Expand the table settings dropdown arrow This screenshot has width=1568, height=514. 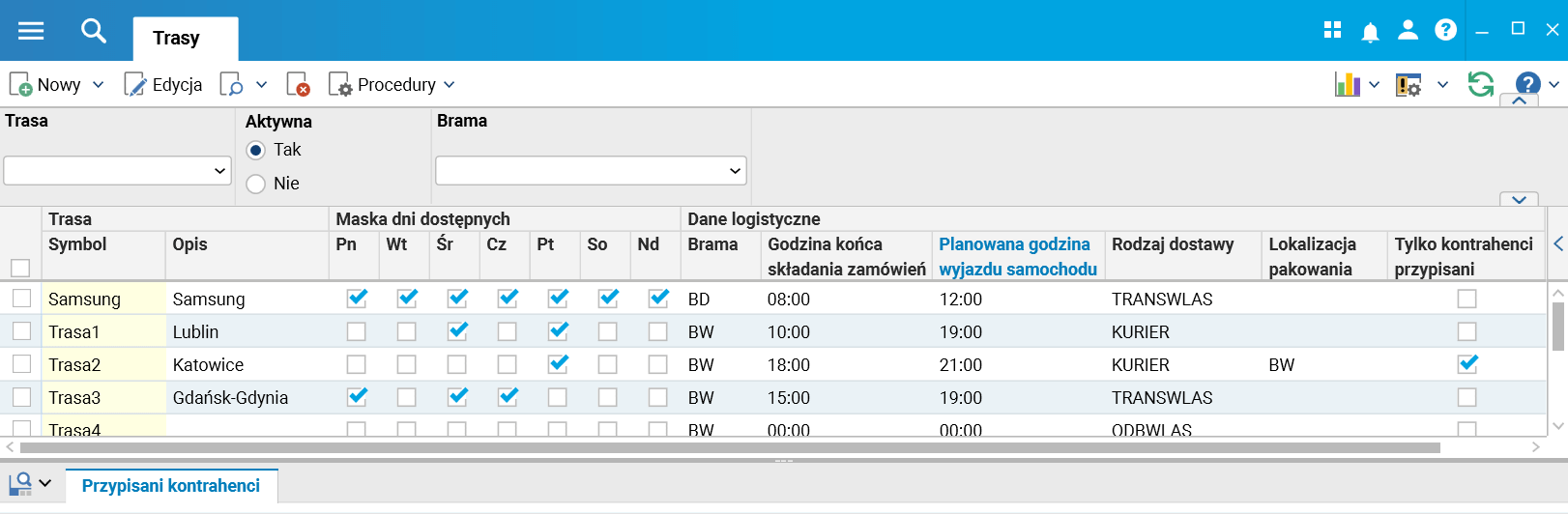[1442, 85]
